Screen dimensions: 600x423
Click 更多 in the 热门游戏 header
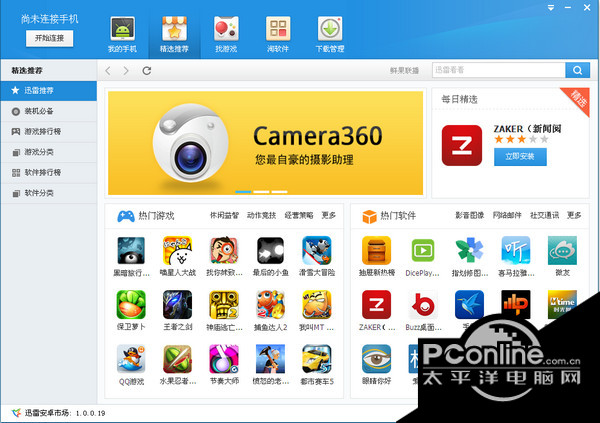tap(329, 216)
